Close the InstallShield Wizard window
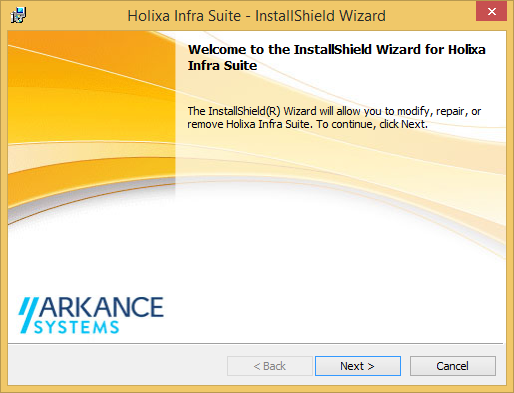The image size is (514, 393). click(491, 12)
